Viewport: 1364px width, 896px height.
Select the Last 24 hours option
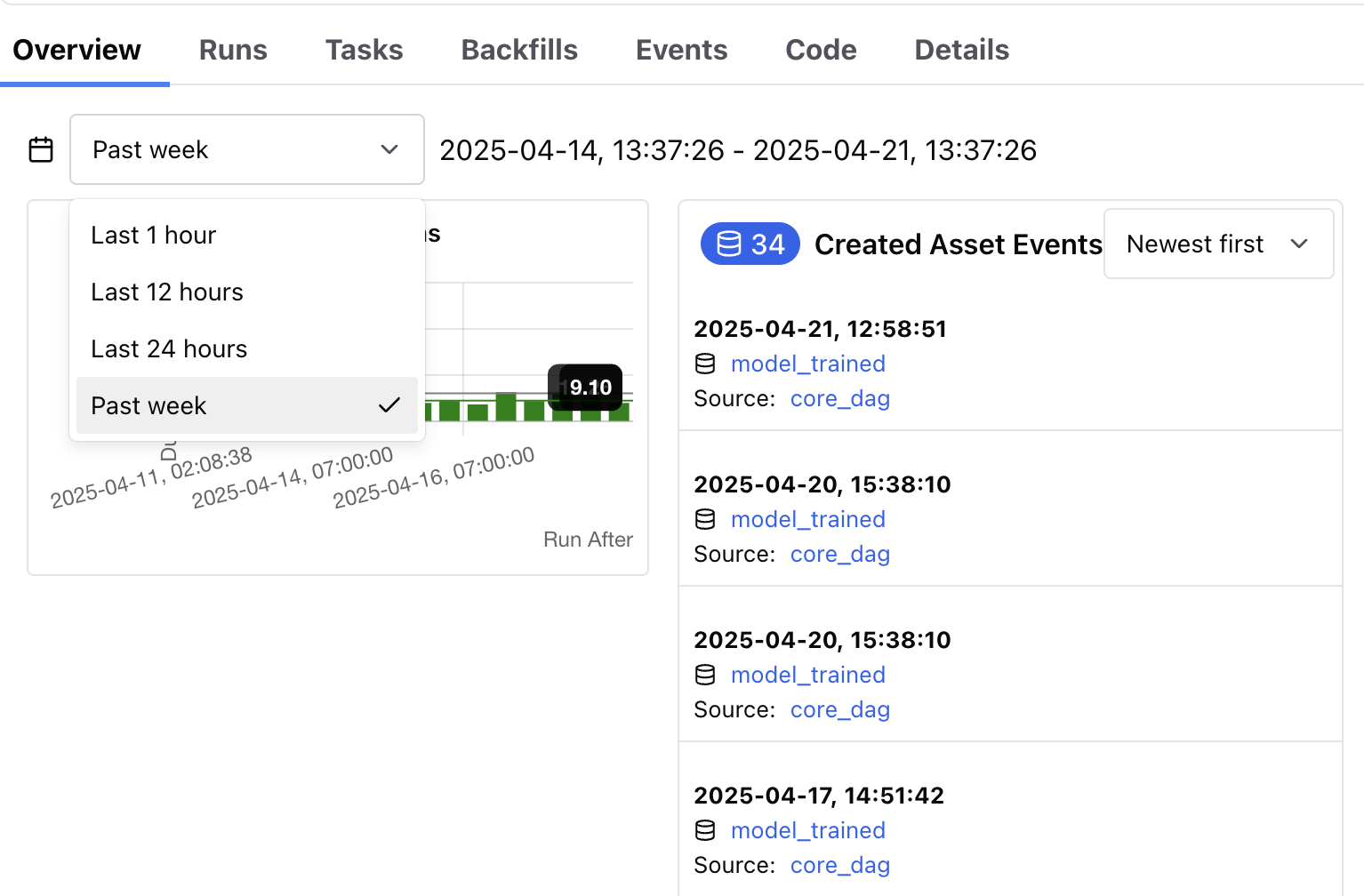[x=247, y=348]
